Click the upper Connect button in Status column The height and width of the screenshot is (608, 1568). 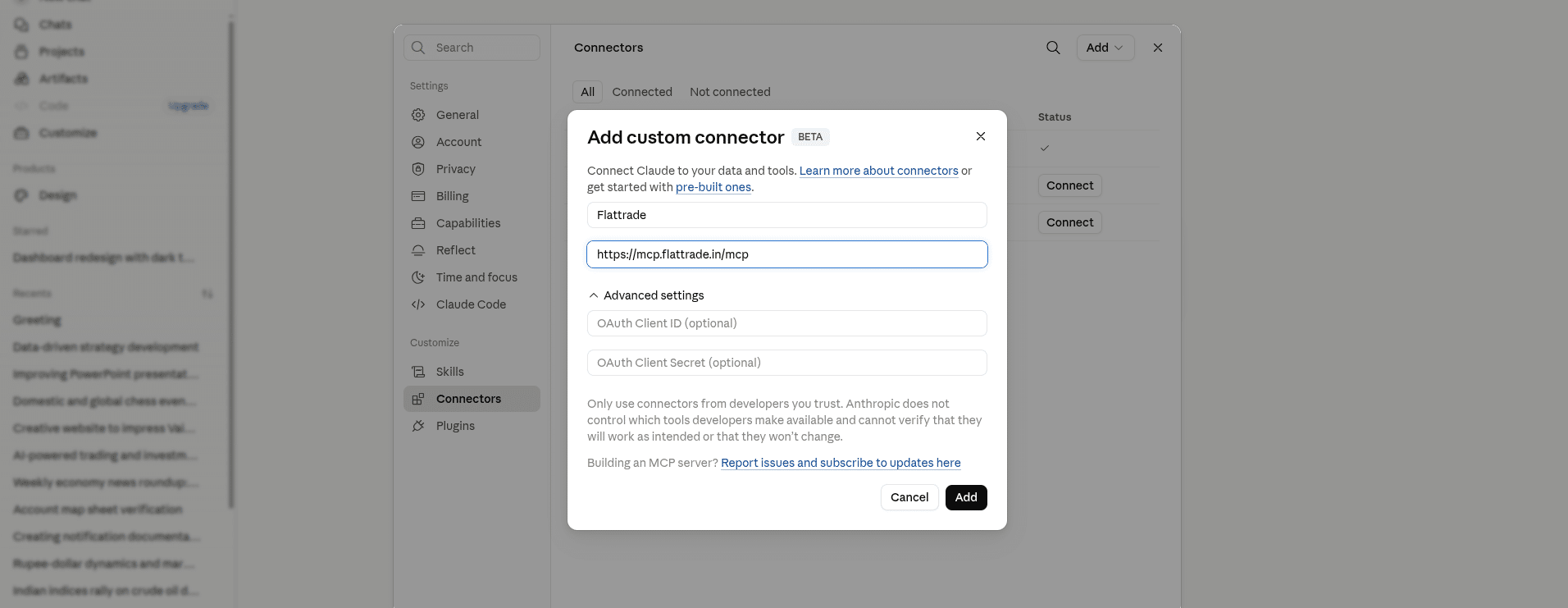point(1069,185)
